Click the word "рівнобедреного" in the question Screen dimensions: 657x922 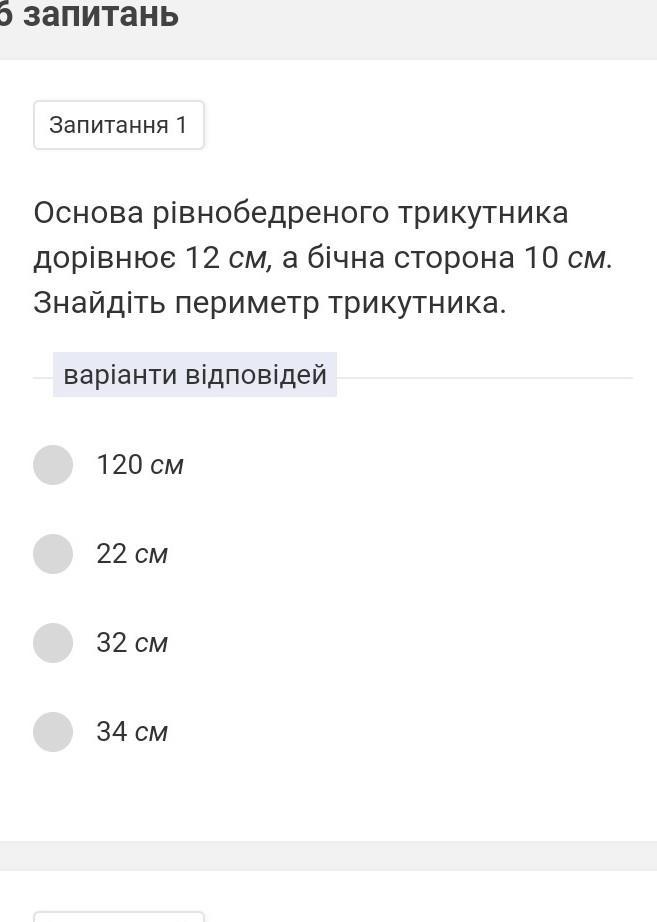click(270, 213)
